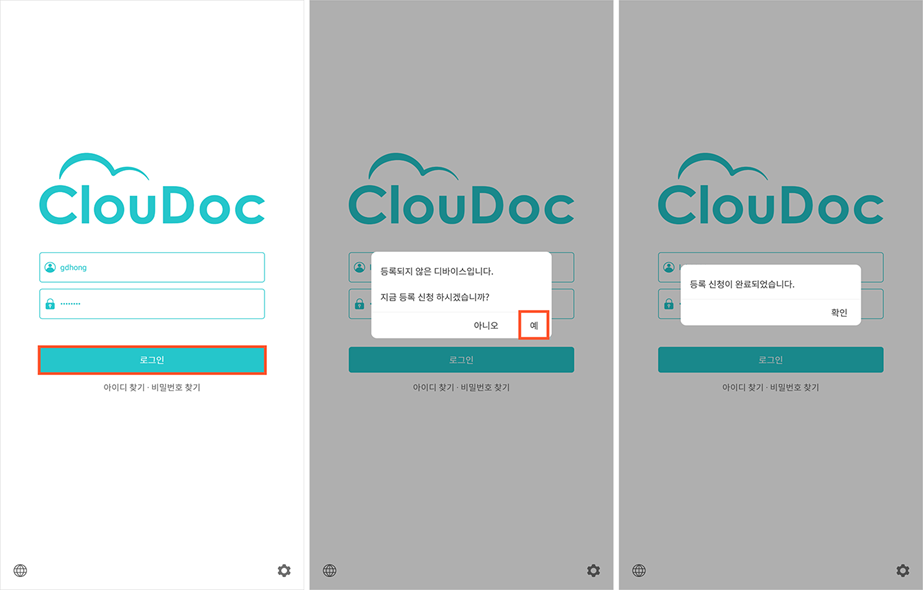Click 비밀번호 찾기 on the registration complete screen
The image size is (923, 590).
click(795, 387)
